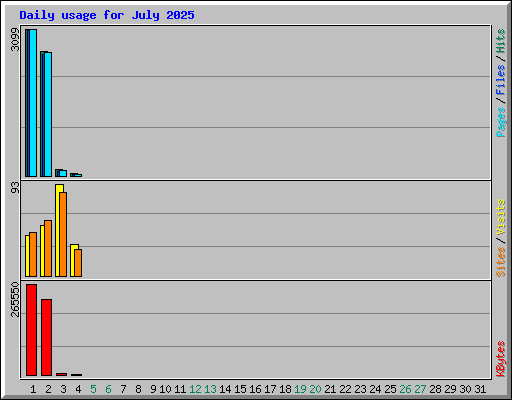Click day 2 on the x-axis
512x400 pixels.
click(x=48, y=389)
